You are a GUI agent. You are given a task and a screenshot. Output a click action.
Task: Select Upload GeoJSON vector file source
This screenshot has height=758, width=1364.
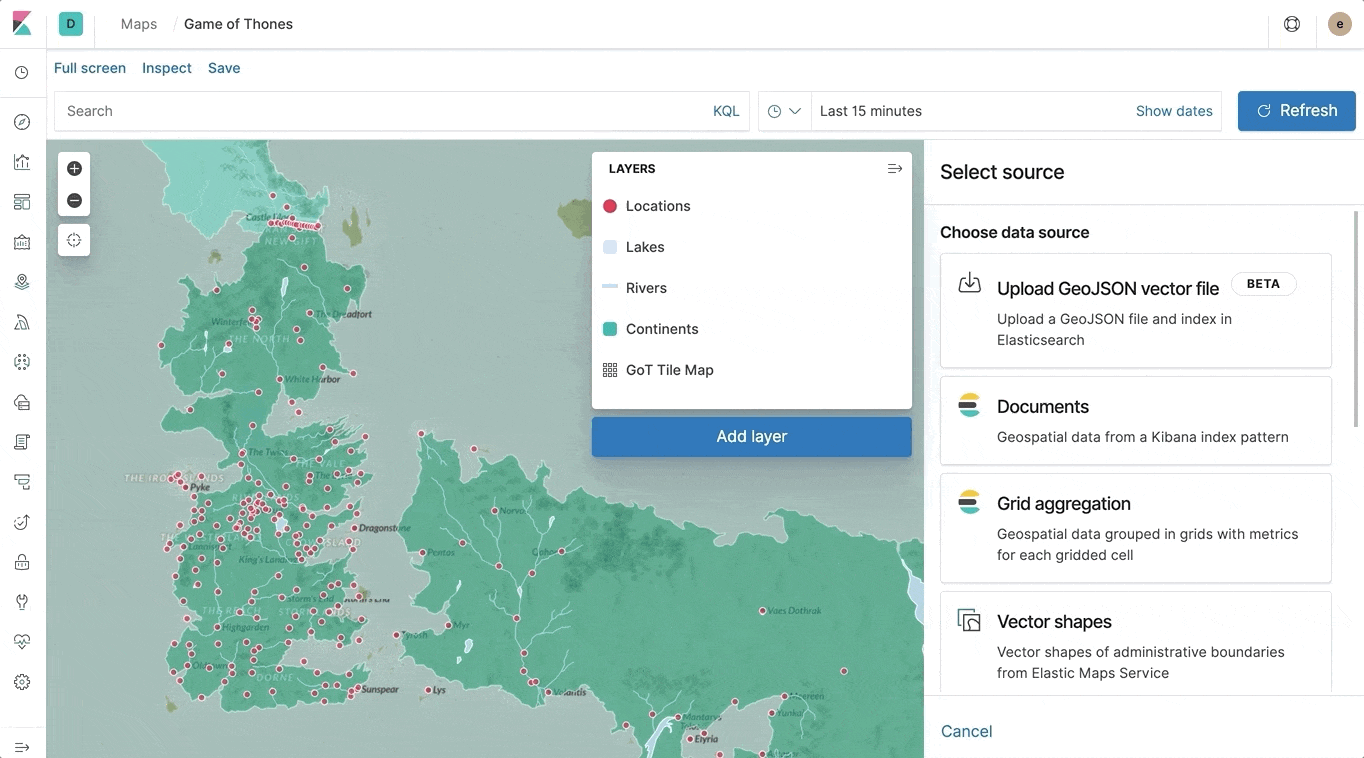pyautogui.click(x=1136, y=310)
